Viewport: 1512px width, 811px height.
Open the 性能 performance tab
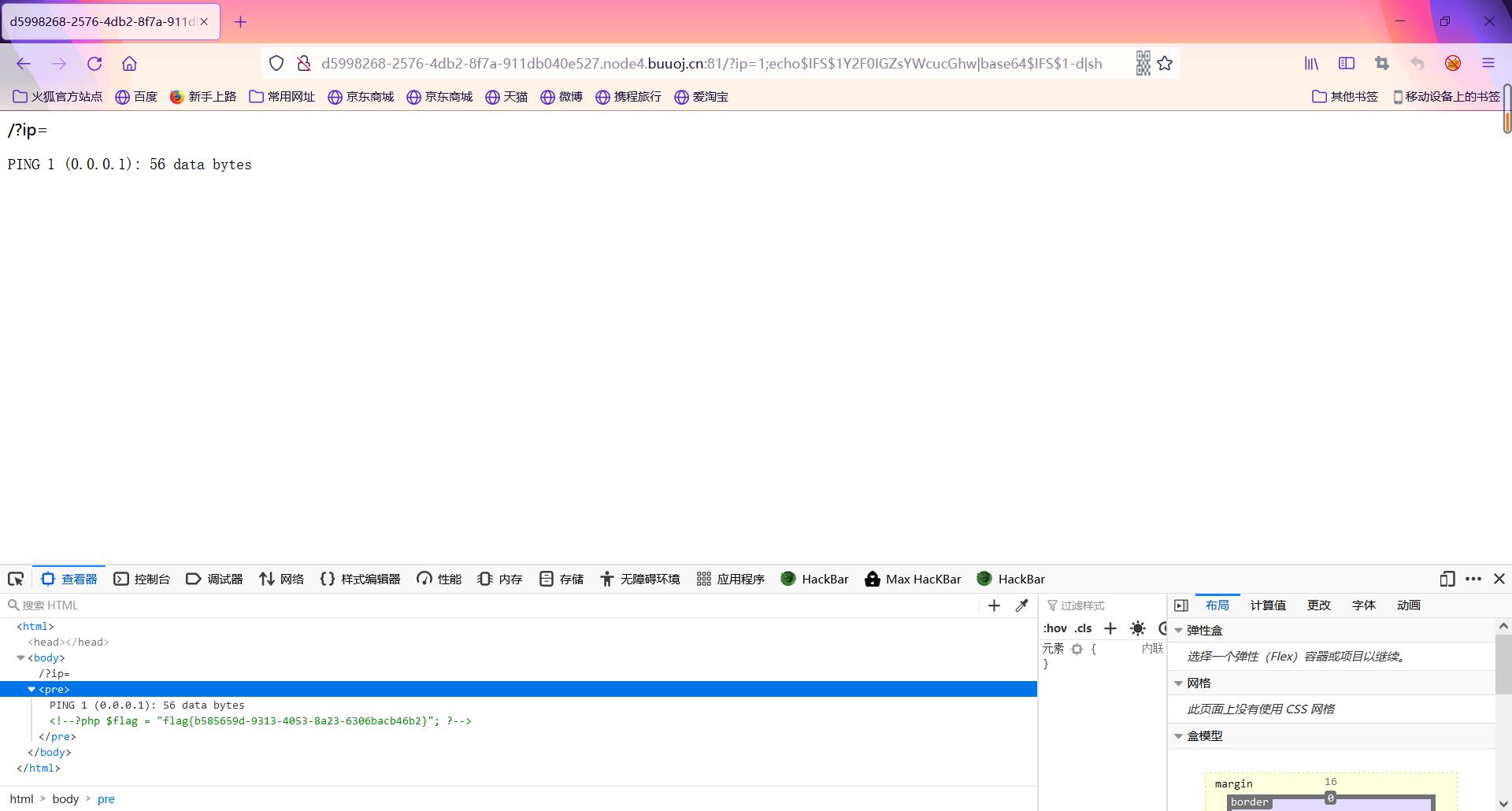(439, 580)
